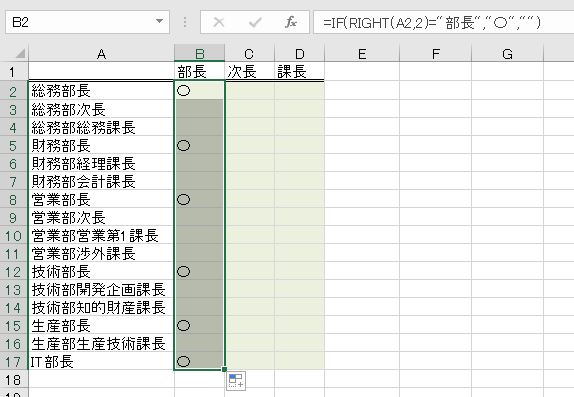Image resolution: width=574 pixels, height=397 pixels.
Task: Click the fill handle at B17 corner
Action: [224, 370]
